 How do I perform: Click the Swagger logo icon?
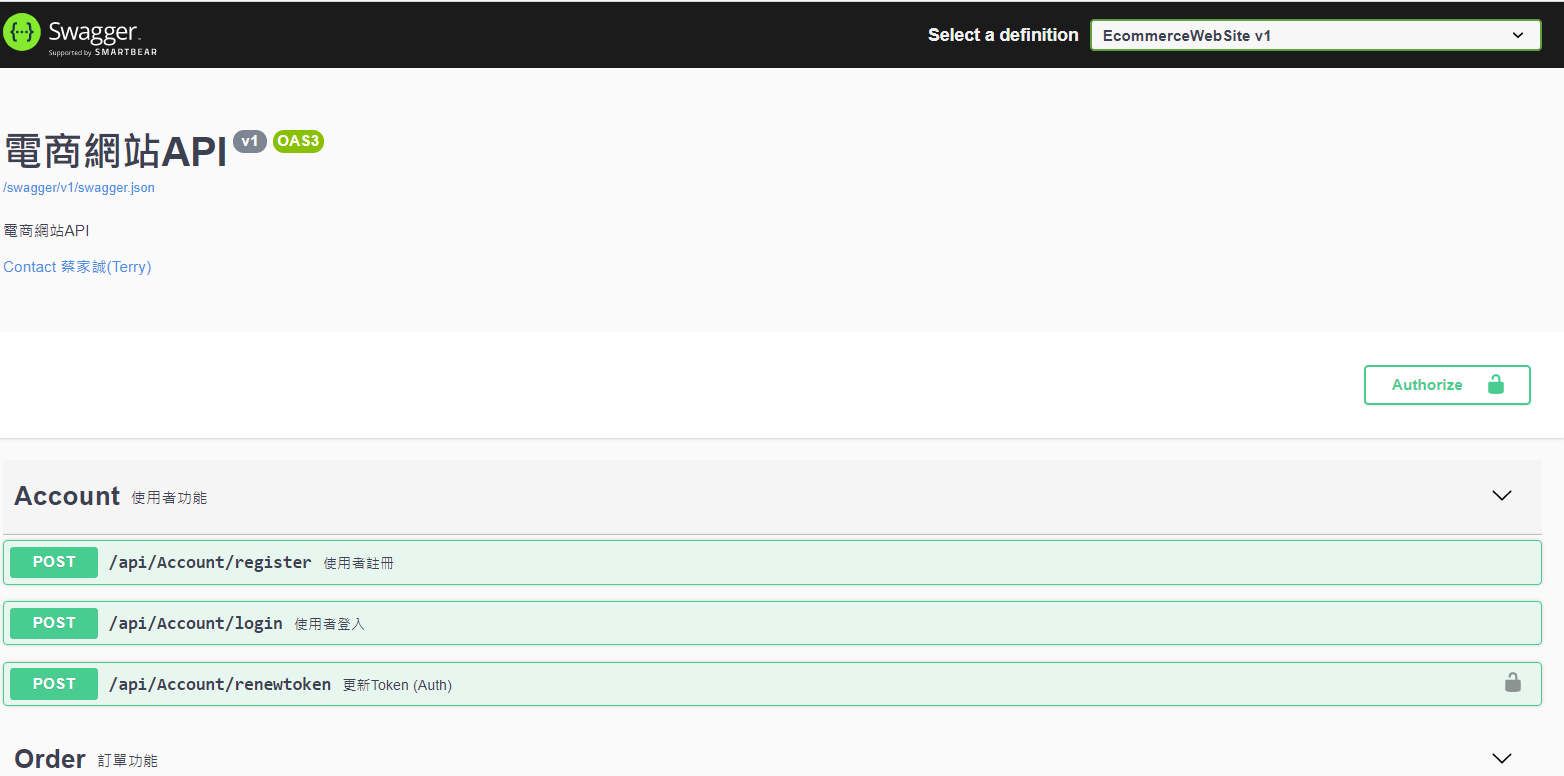tap(22, 33)
